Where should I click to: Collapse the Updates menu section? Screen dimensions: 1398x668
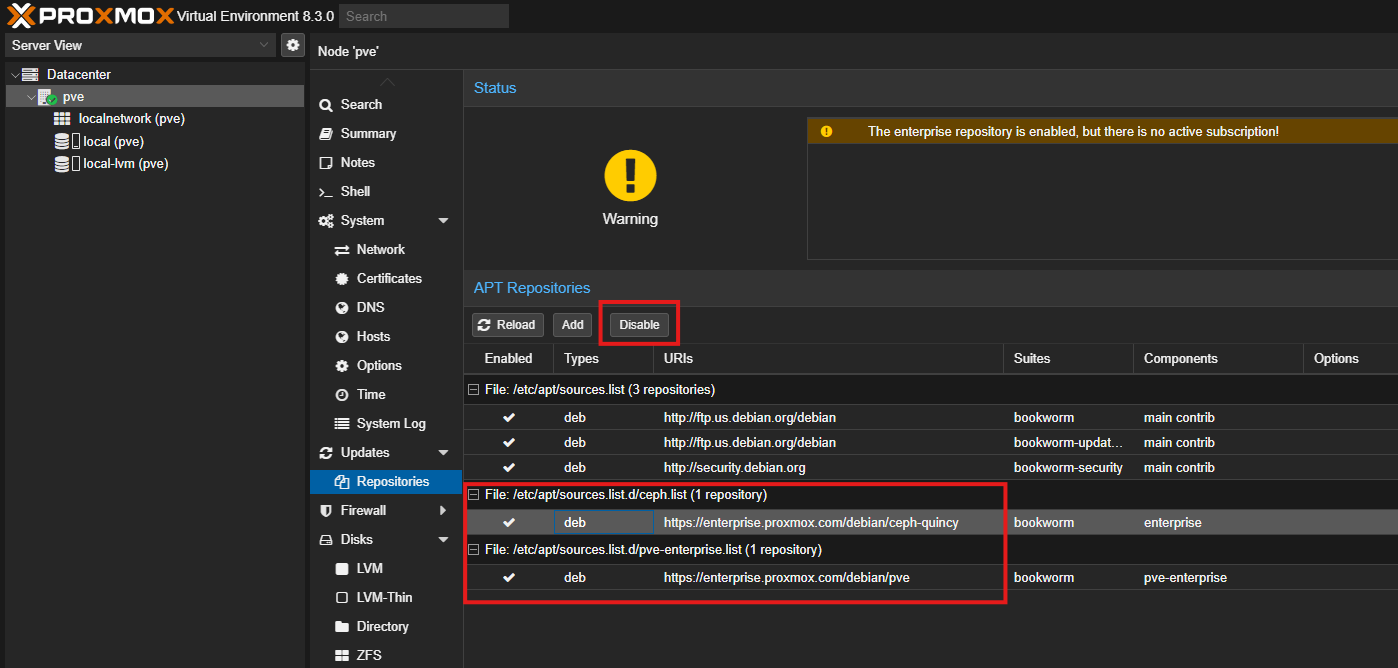click(x=444, y=453)
